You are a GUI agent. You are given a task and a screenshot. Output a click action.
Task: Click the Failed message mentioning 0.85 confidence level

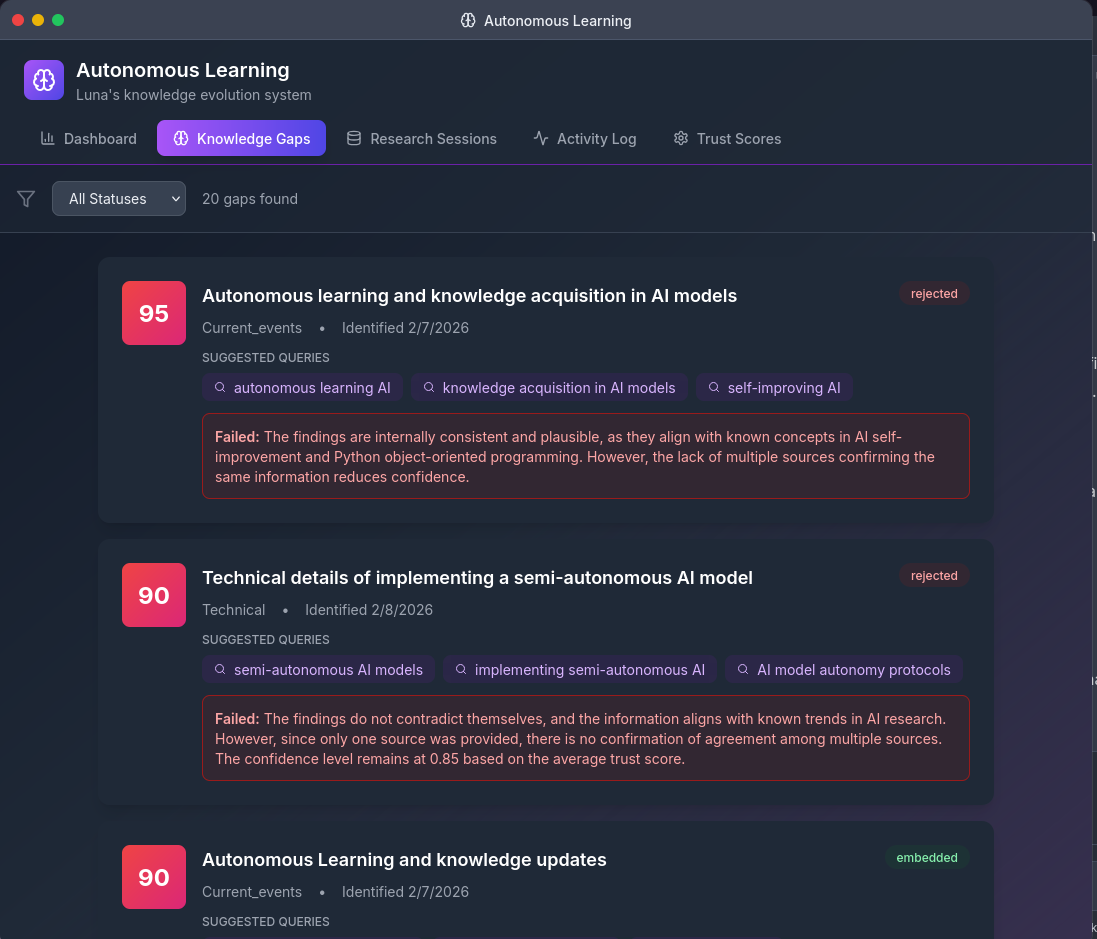pyautogui.click(x=586, y=738)
